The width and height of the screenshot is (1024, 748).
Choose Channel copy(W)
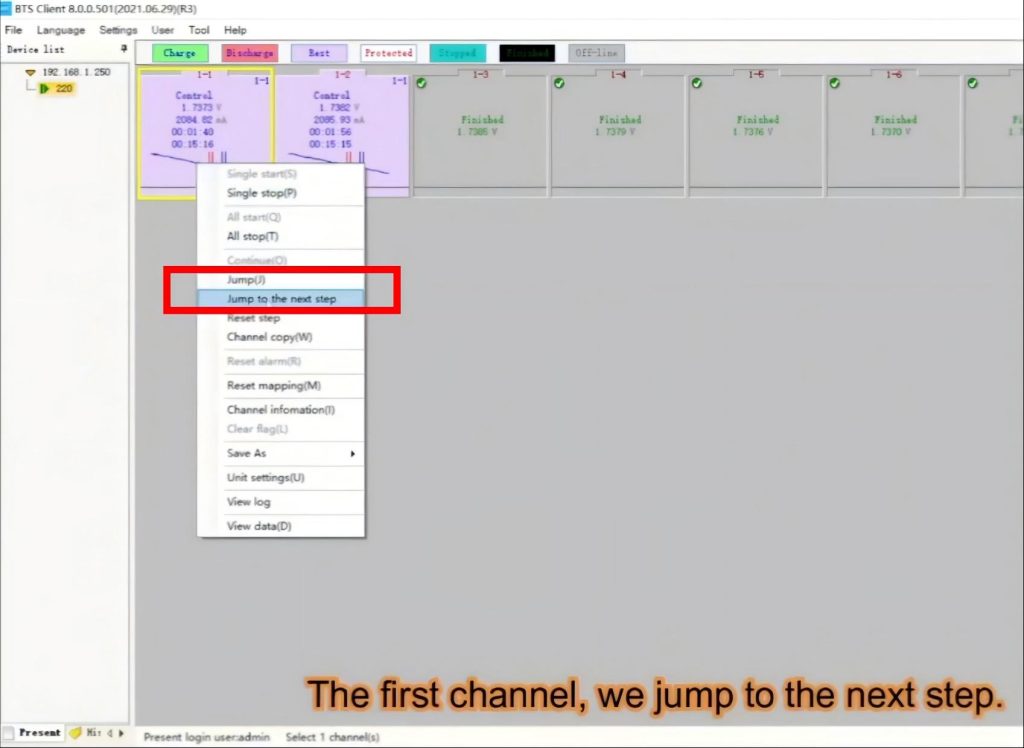(281, 337)
